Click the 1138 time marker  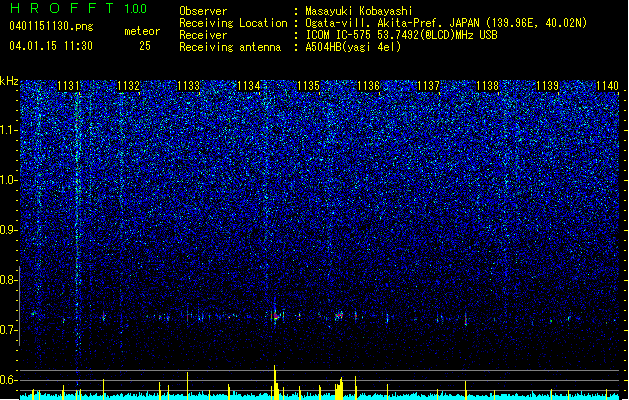pos(487,85)
